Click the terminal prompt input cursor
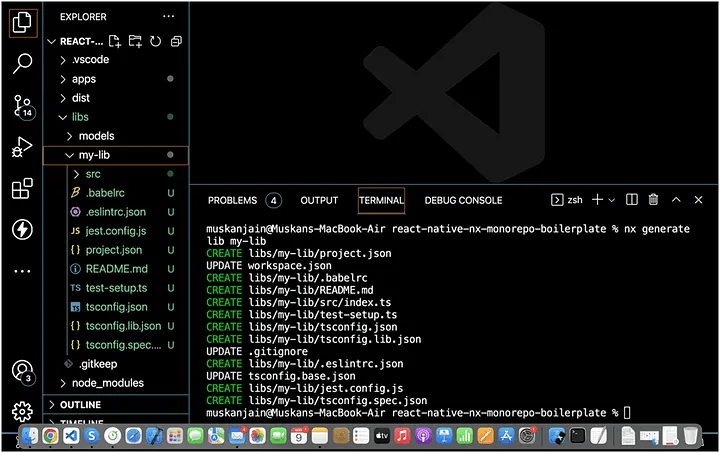The height and width of the screenshot is (453, 720). pyautogui.click(x=627, y=413)
